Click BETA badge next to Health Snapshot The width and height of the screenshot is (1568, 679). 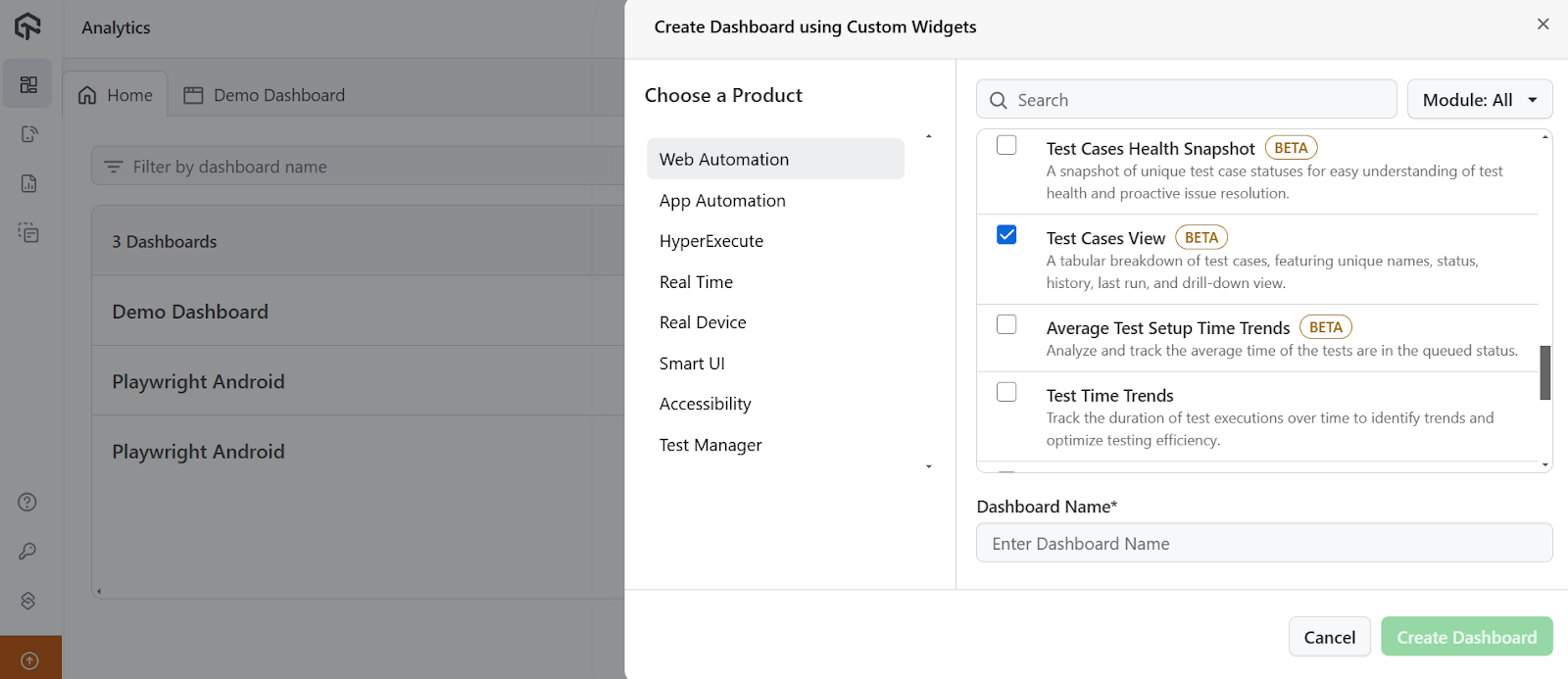1292,148
